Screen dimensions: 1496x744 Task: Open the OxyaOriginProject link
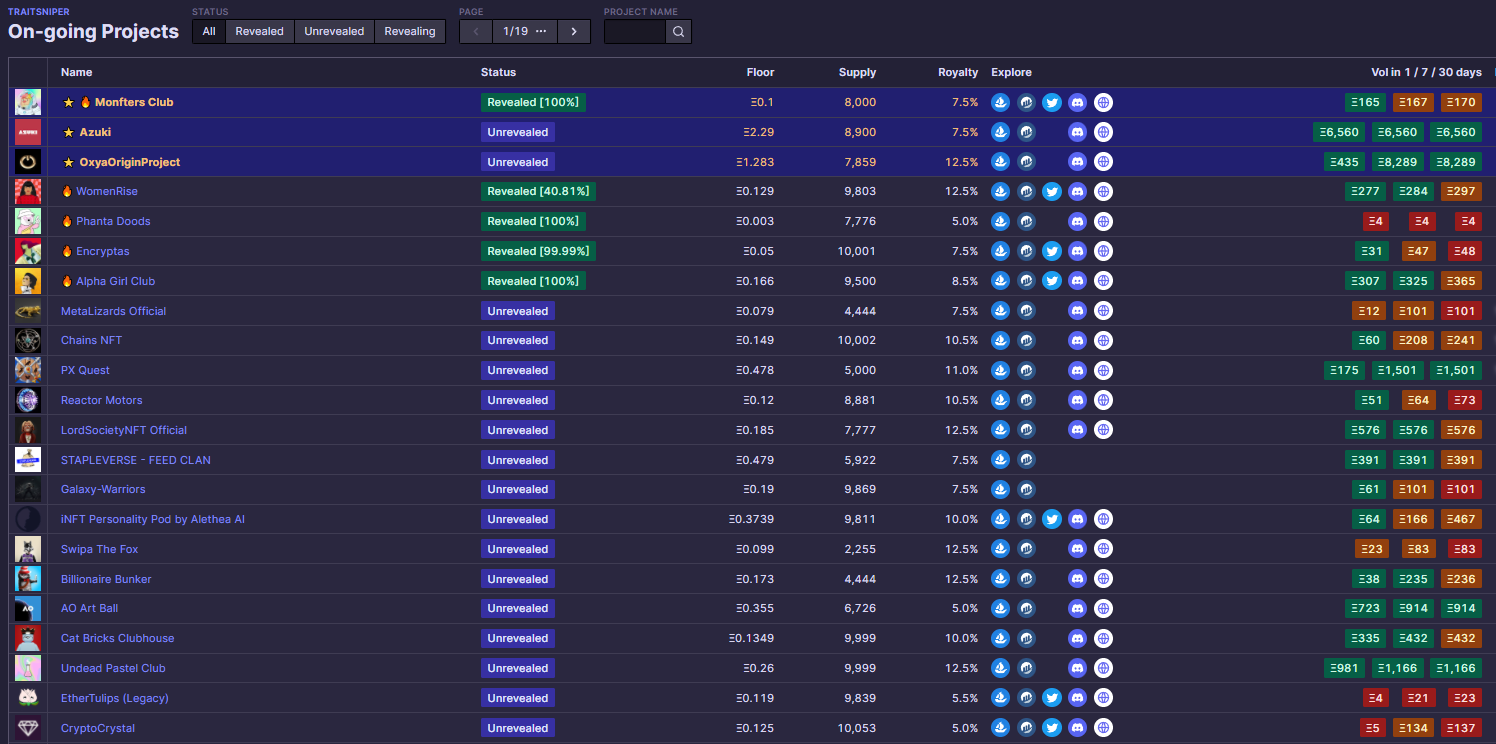(130, 162)
